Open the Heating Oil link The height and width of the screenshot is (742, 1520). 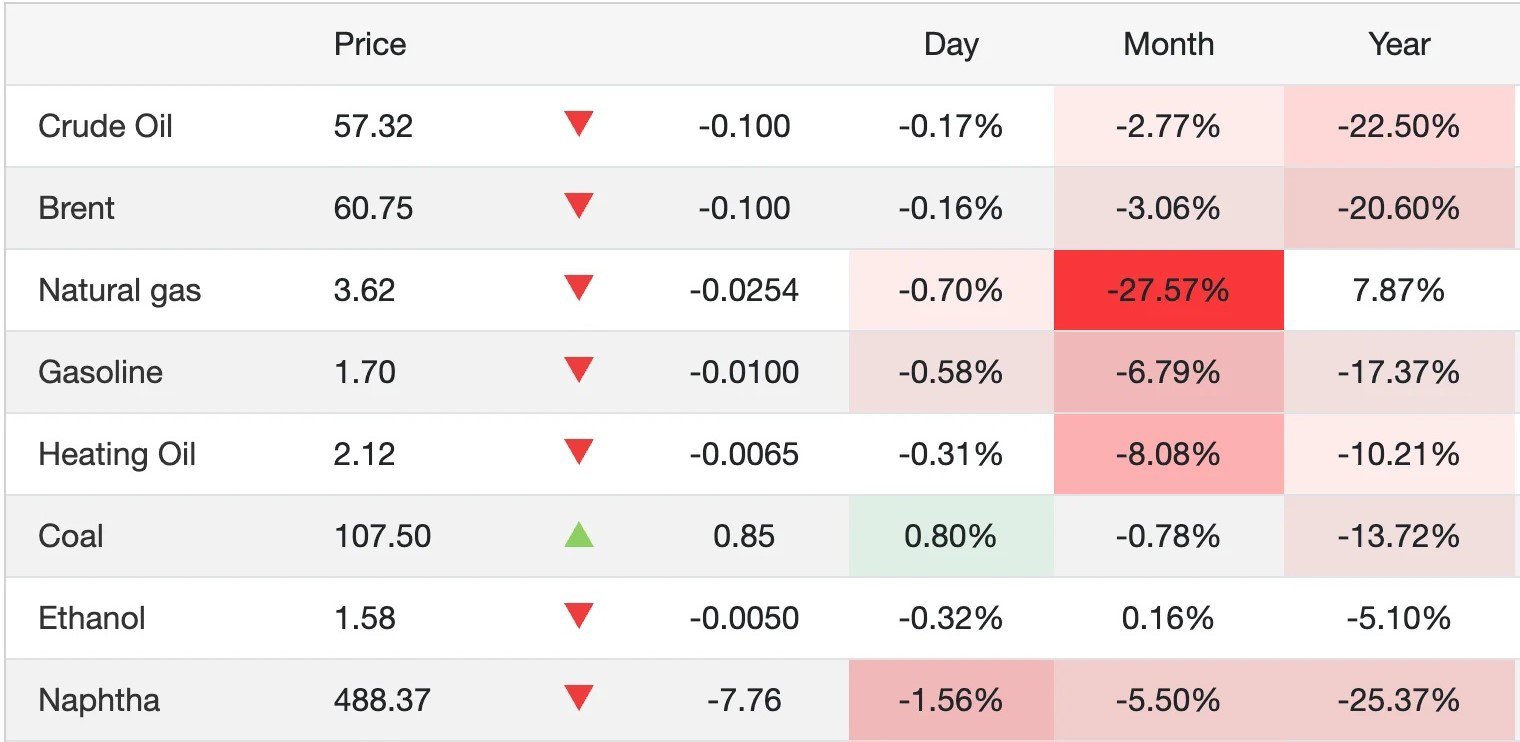[x=117, y=454]
